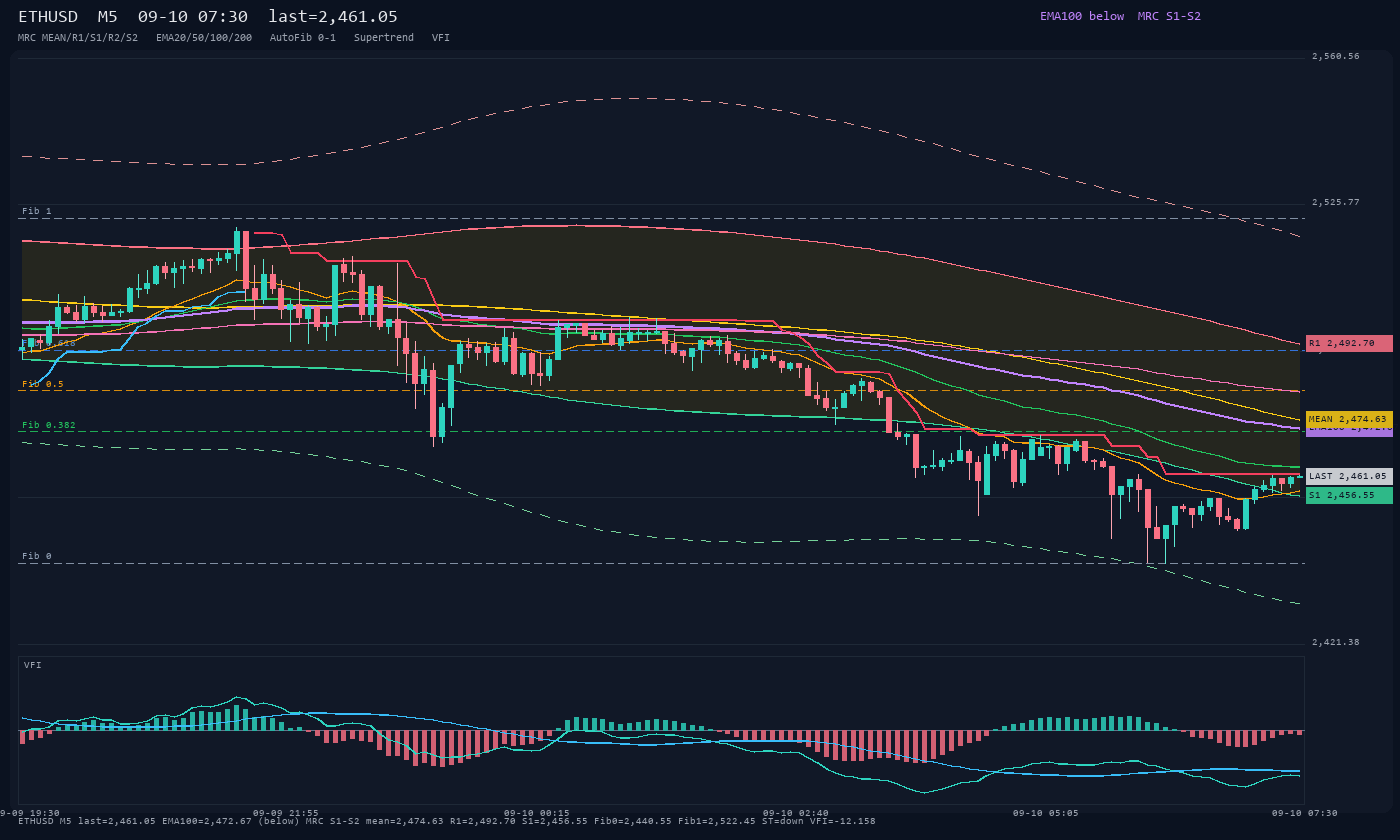Click the 2,525.77 price axis label
The height and width of the screenshot is (840, 1400).
1336,202
